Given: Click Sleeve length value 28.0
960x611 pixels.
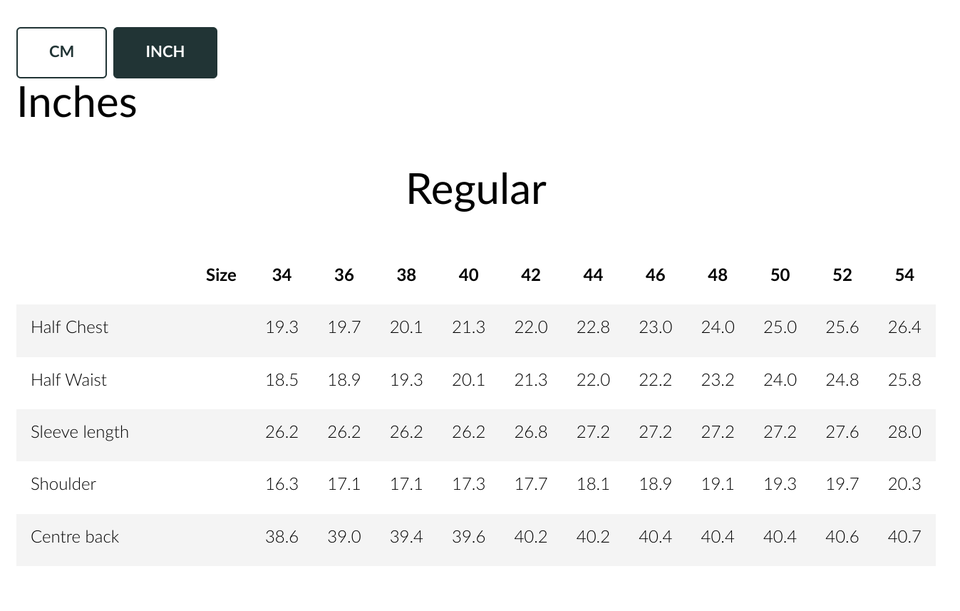Looking at the screenshot, I should click(x=904, y=432).
